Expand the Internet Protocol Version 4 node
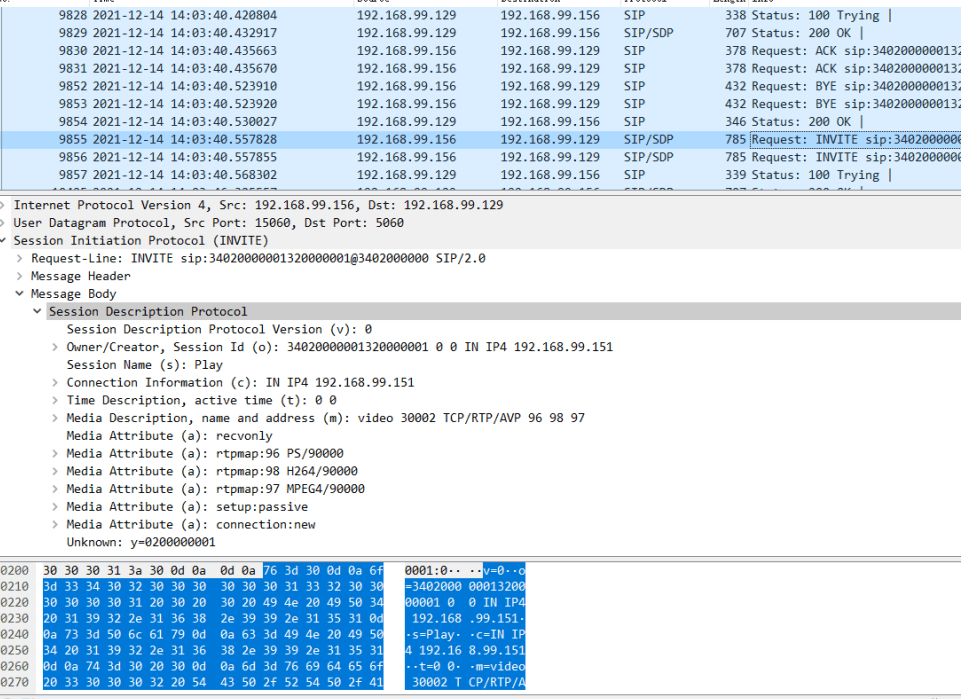The height and width of the screenshot is (699, 961). point(4,205)
